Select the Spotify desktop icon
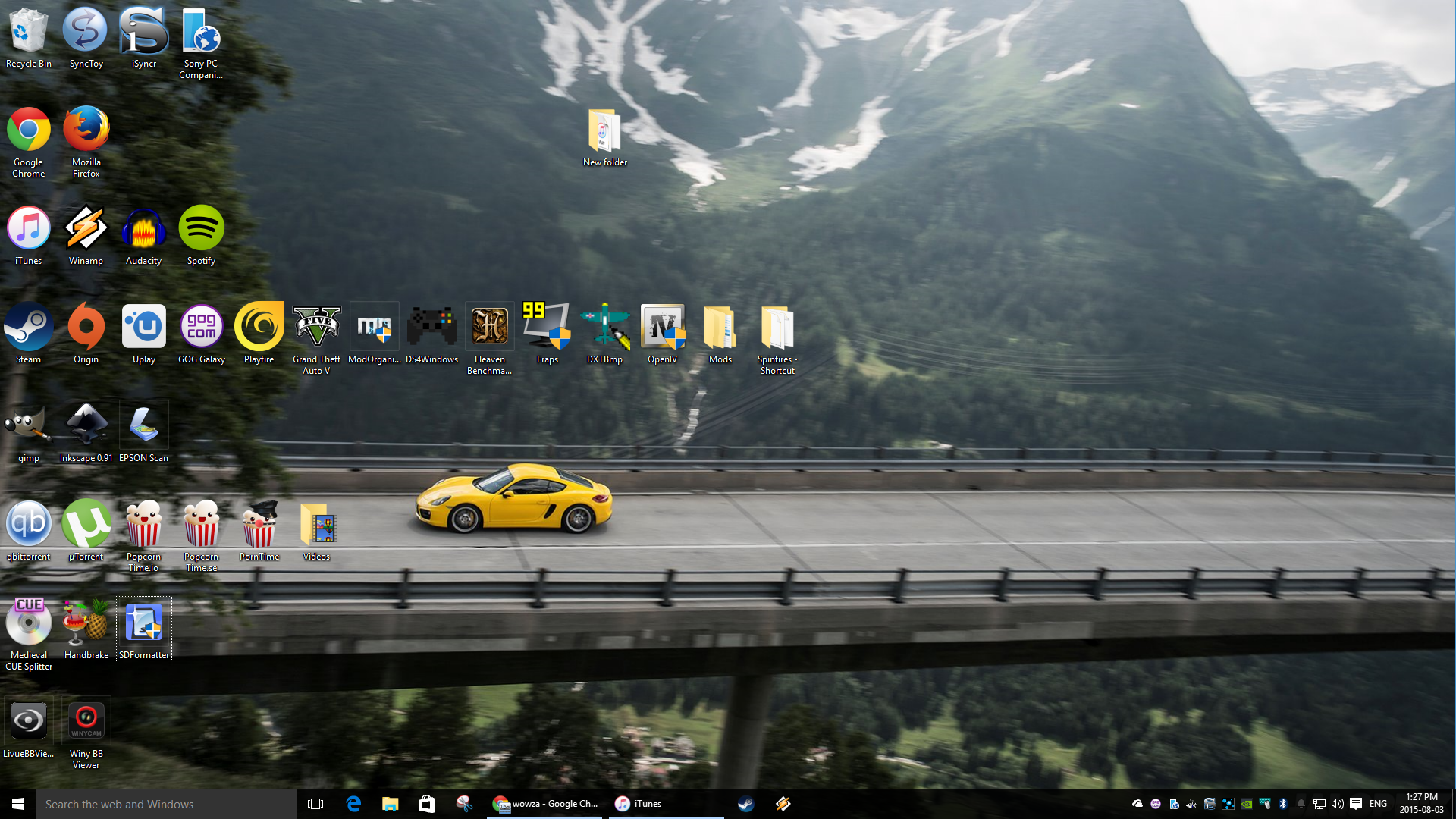Screen dimensions: 1456x819 coord(201,235)
